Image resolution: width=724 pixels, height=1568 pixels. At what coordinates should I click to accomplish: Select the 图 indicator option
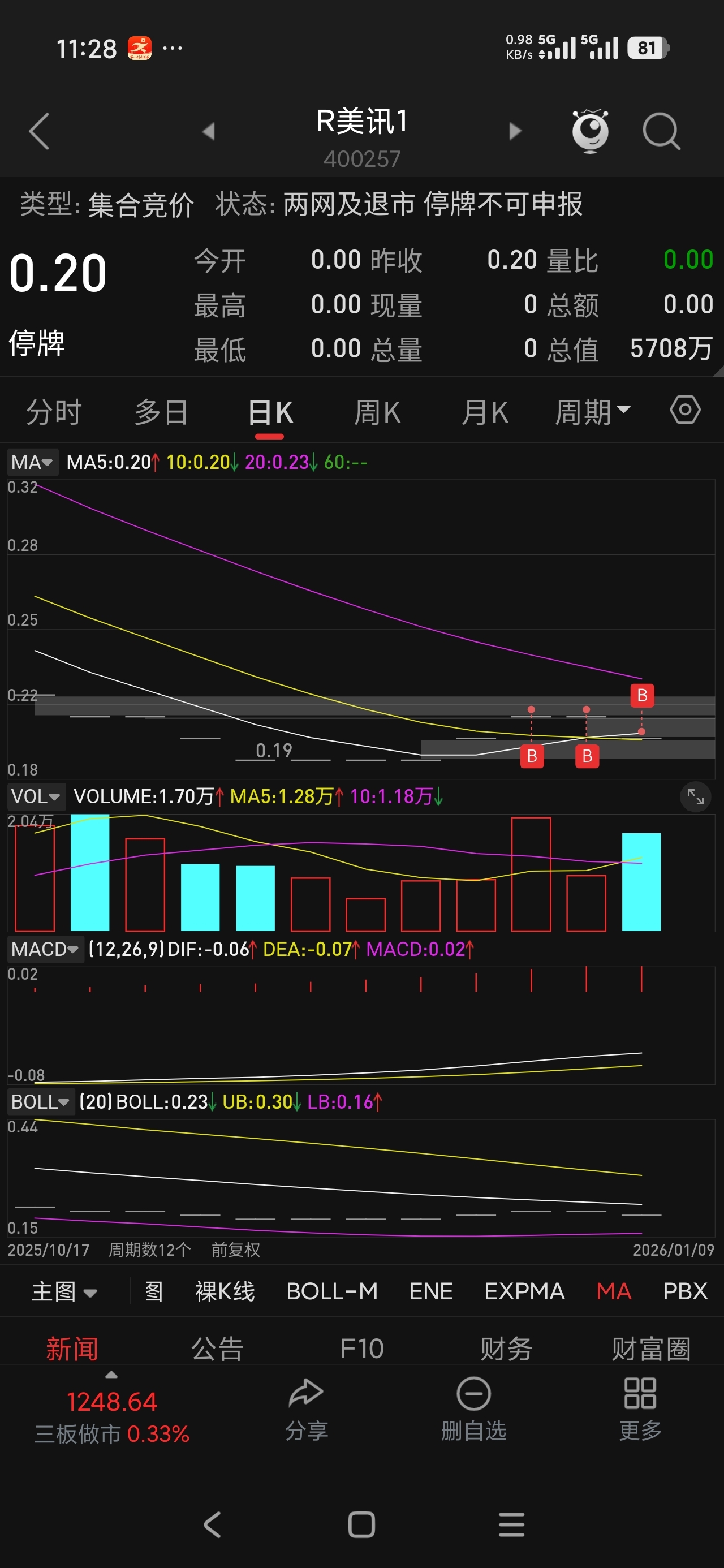pos(154,1291)
